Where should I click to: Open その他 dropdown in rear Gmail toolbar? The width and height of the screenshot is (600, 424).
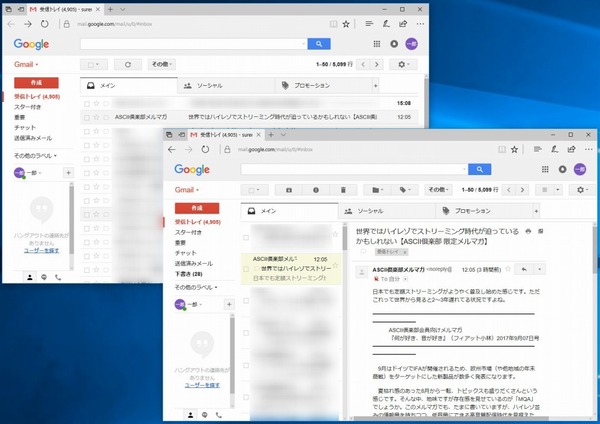point(162,65)
